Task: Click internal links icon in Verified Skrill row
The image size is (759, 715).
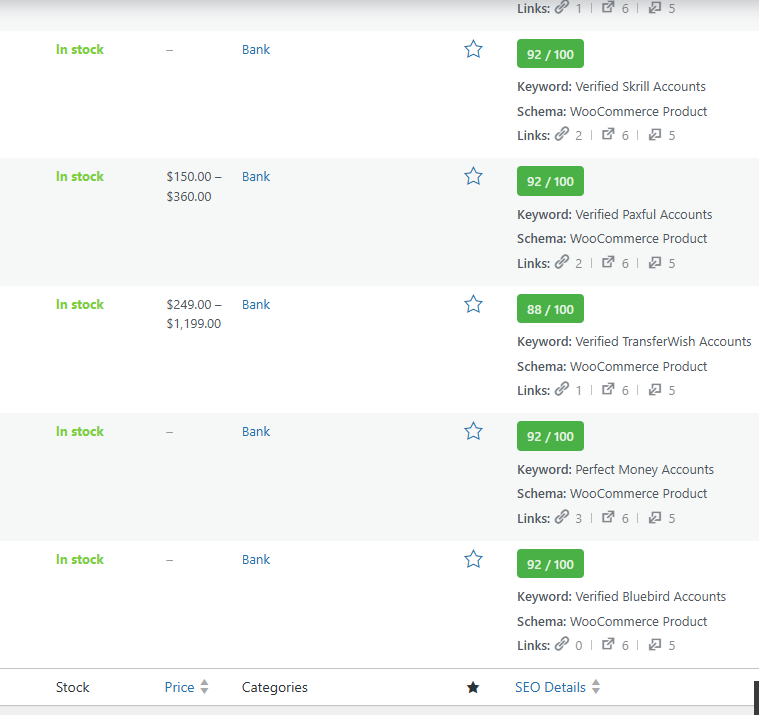Action: coord(561,135)
